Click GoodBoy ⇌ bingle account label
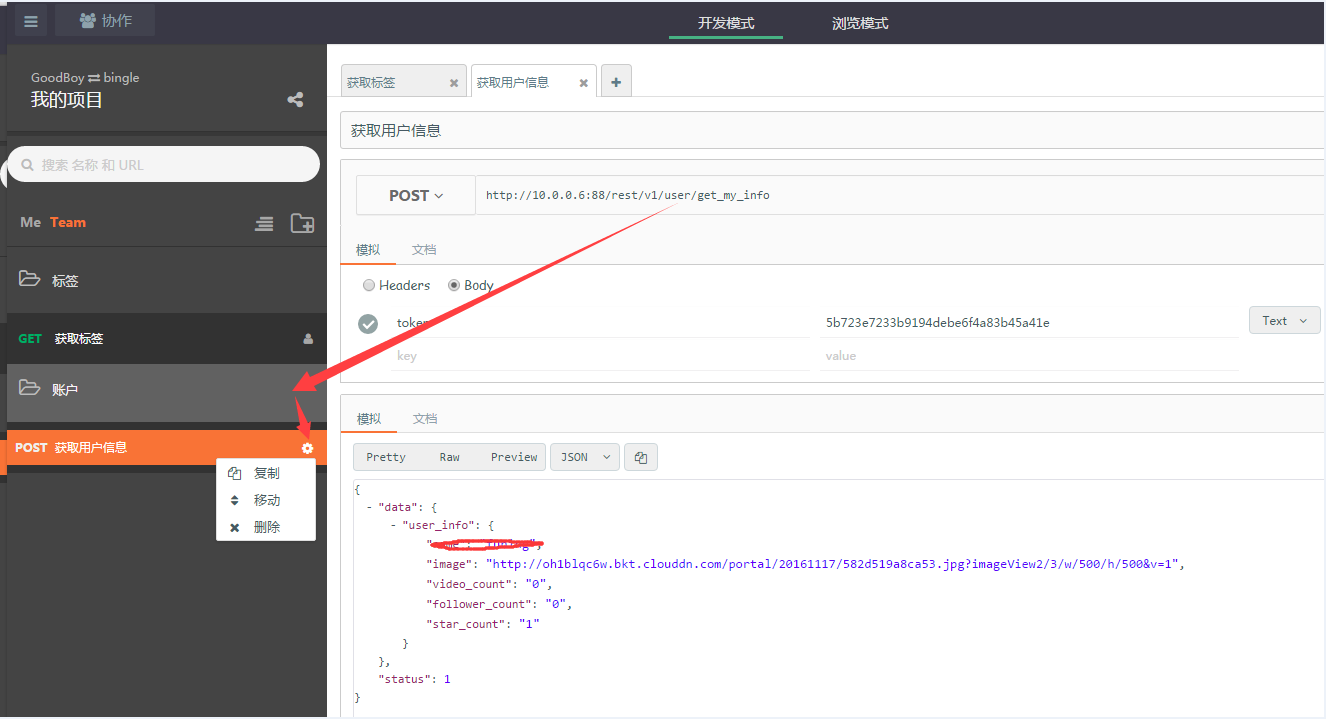The height and width of the screenshot is (719, 1326). pos(85,77)
